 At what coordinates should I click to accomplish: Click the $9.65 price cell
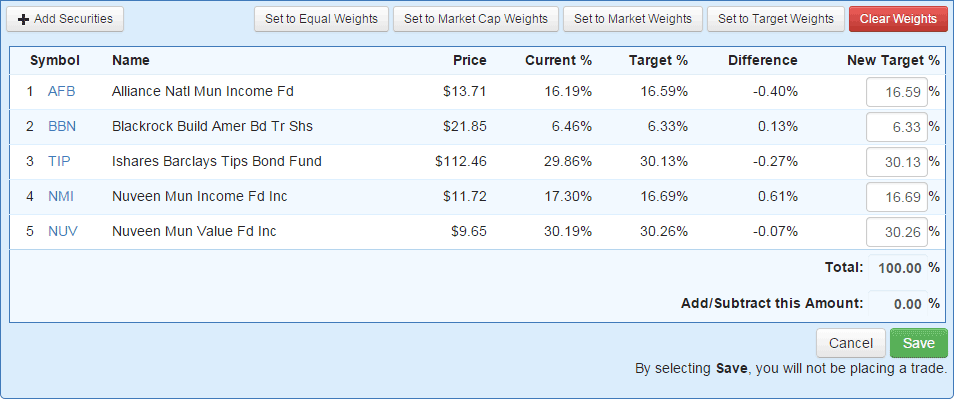point(468,232)
